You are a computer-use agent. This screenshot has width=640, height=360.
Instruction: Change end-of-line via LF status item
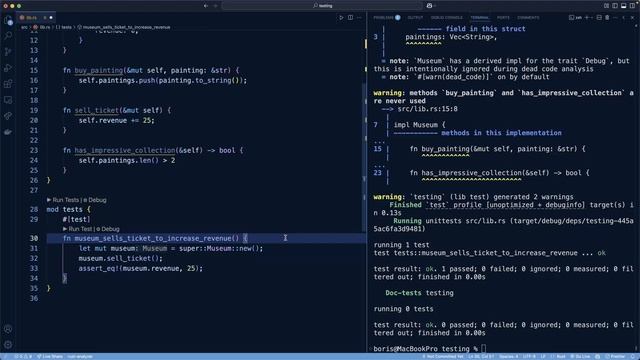pyautogui.click(x=543, y=356)
